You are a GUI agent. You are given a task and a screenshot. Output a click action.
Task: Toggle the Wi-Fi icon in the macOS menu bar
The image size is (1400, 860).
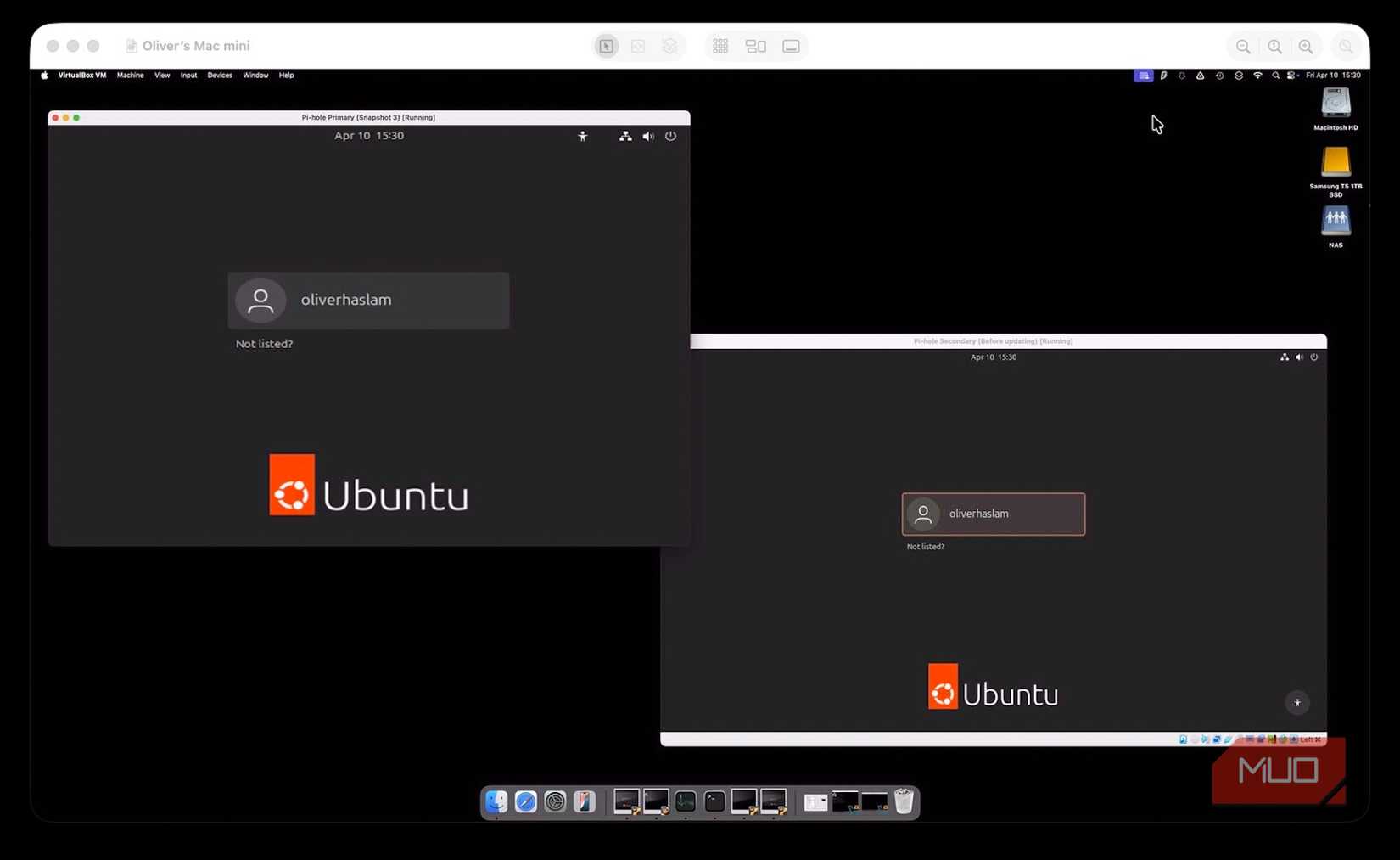1257,76
